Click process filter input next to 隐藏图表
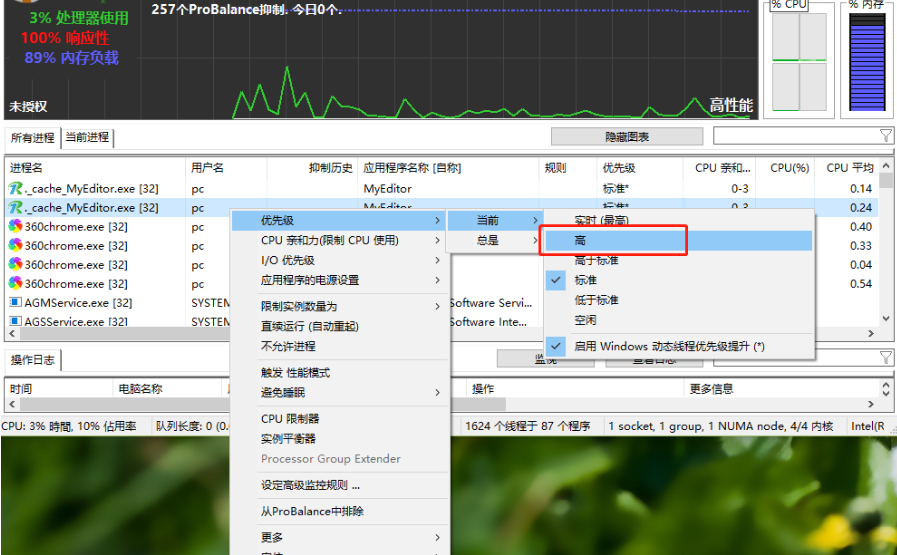The image size is (897, 555). (796, 136)
